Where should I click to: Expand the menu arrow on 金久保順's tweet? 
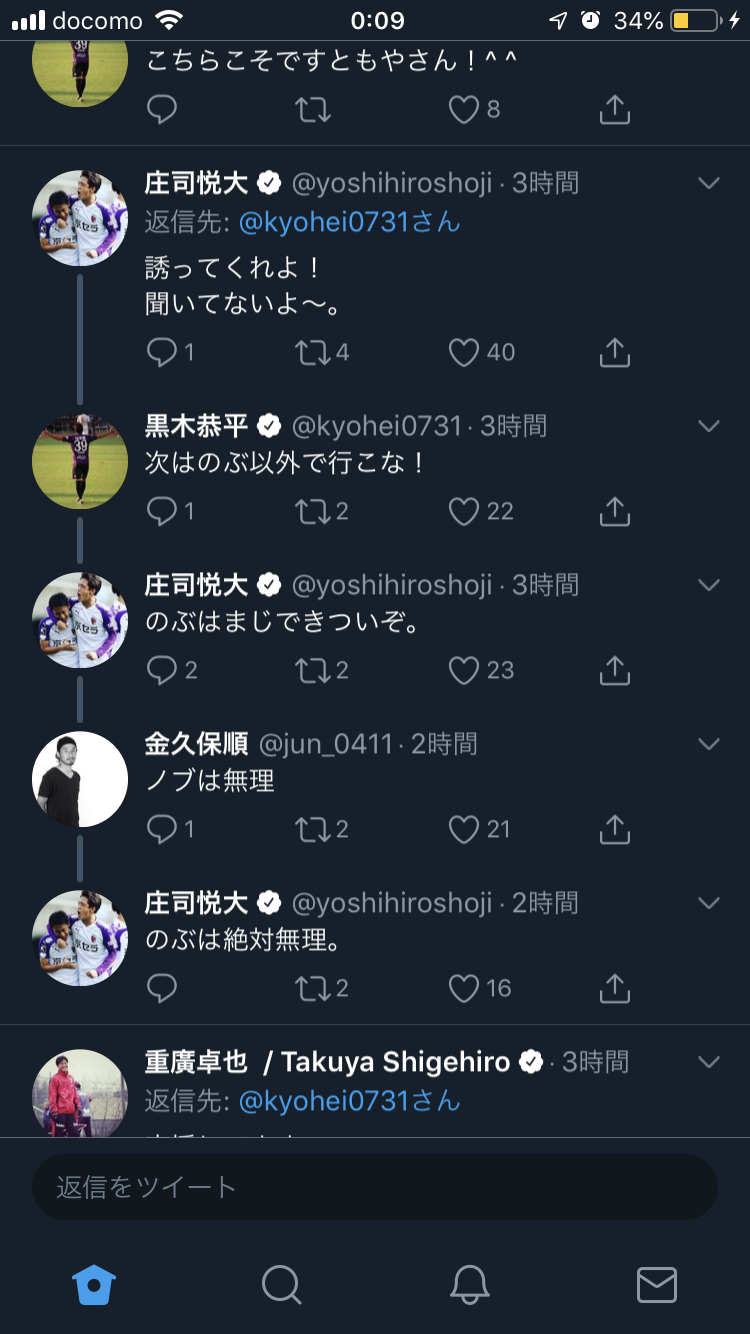click(x=709, y=744)
